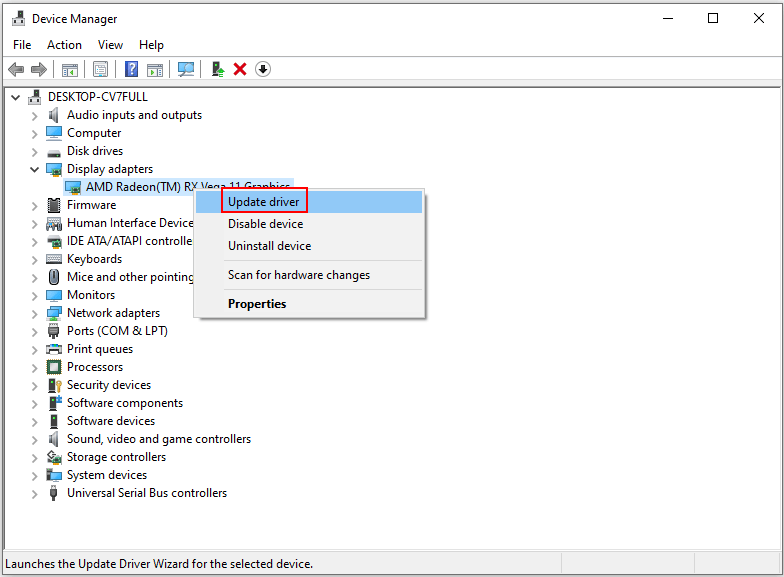The height and width of the screenshot is (577, 784).
Task: Expand the System devices category
Action: (x=34, y=476)
